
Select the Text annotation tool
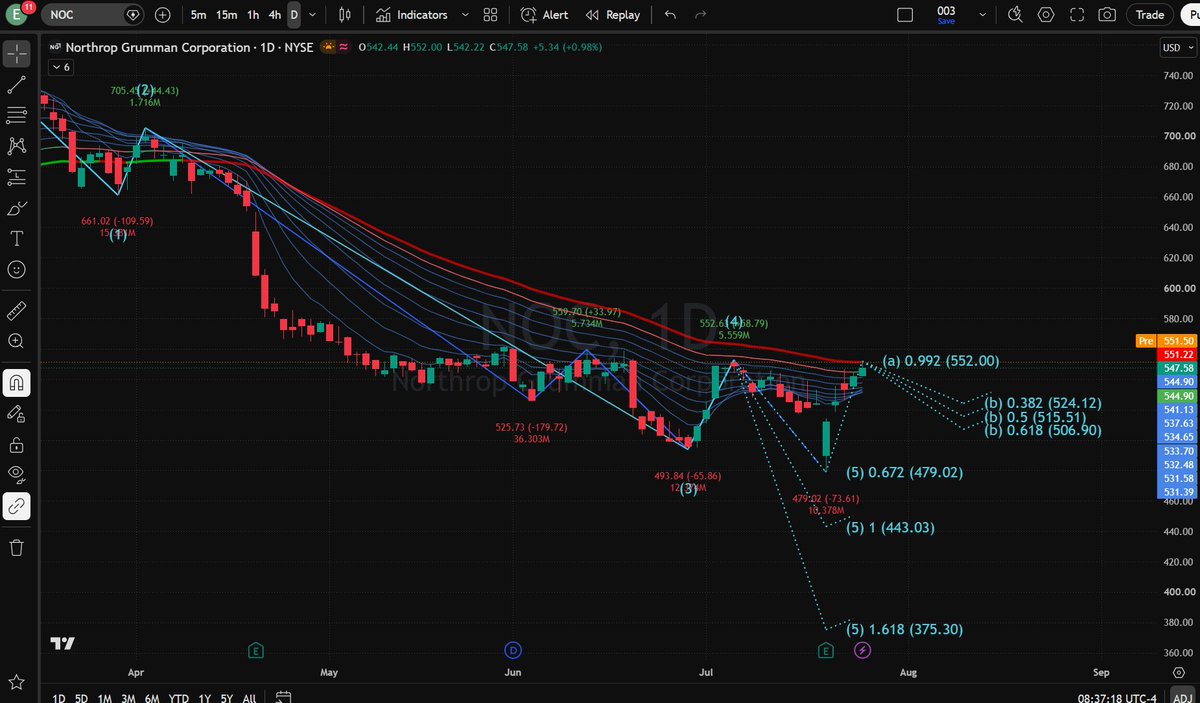pyautogui.click(x=16, y=238)
